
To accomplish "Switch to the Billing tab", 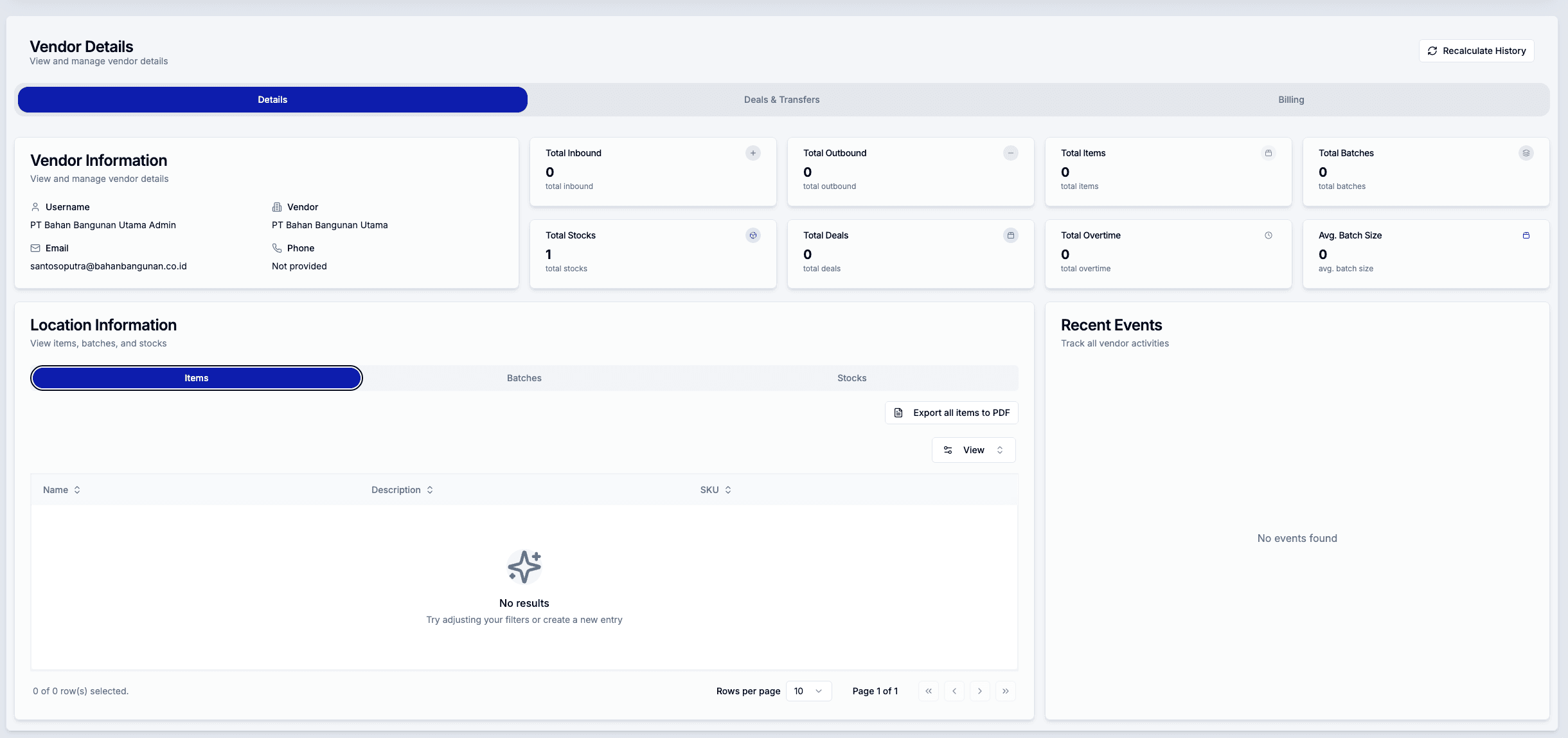I will (x=1290, y=100).
